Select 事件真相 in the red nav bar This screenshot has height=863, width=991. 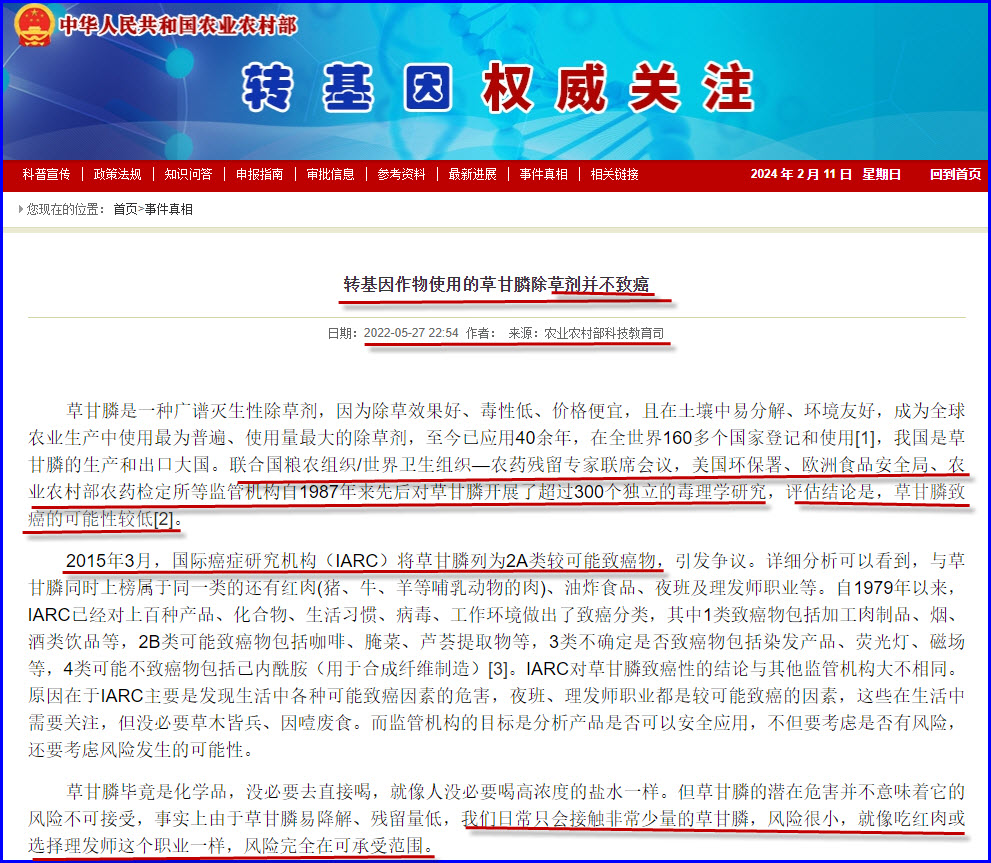pos(543,174)
